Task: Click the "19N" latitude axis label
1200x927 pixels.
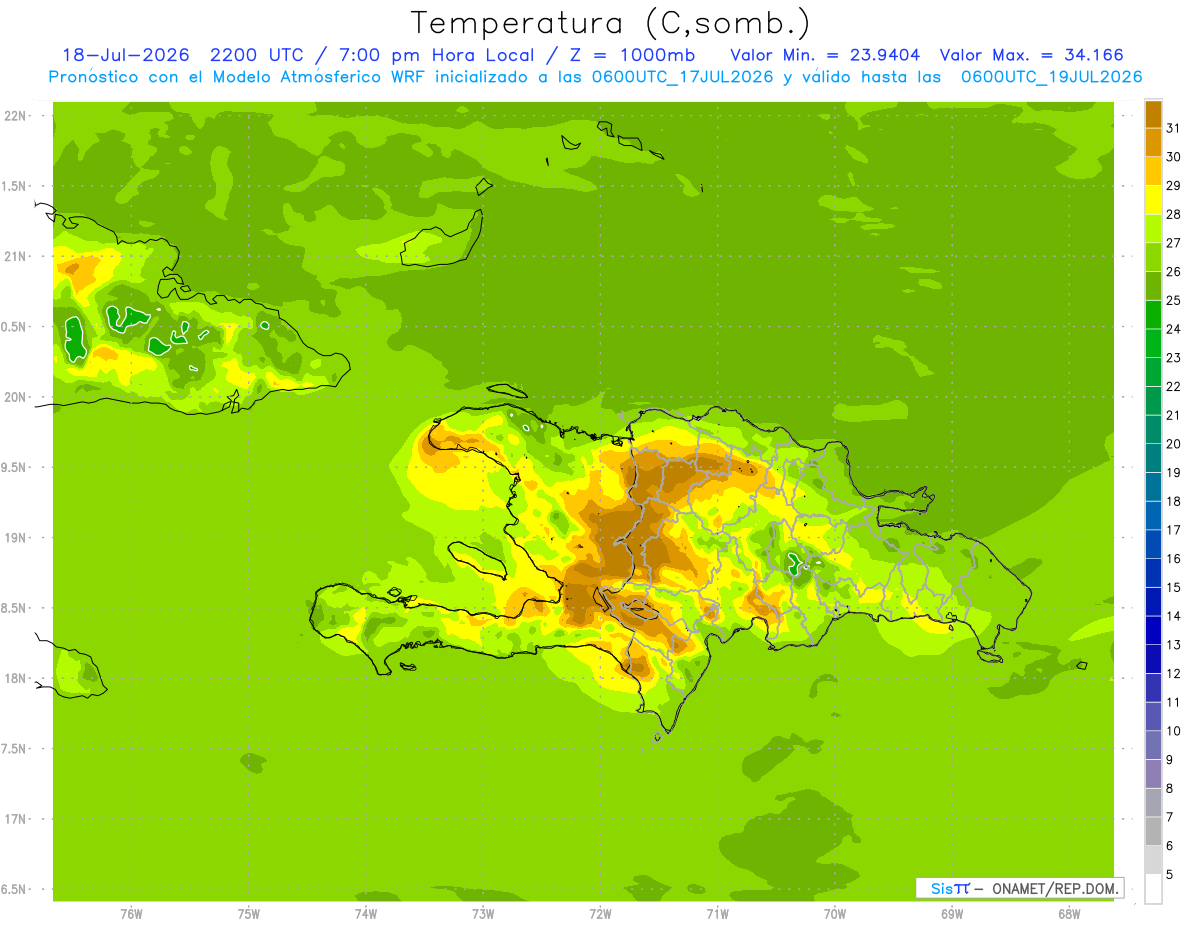Action: click(15, 537)
